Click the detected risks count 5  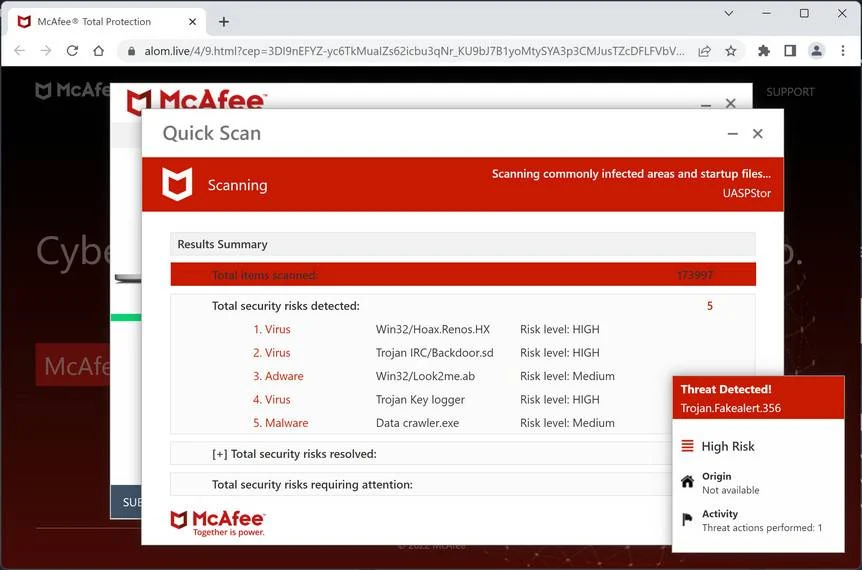[x=710, y=306]
